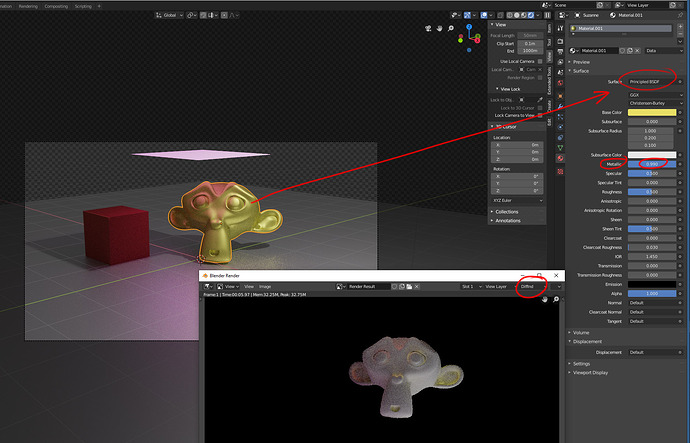Toggle the X-ray mode button
The width and height of the screenshot is (690, 443).
pyautogui.click(x=500, y=15)
